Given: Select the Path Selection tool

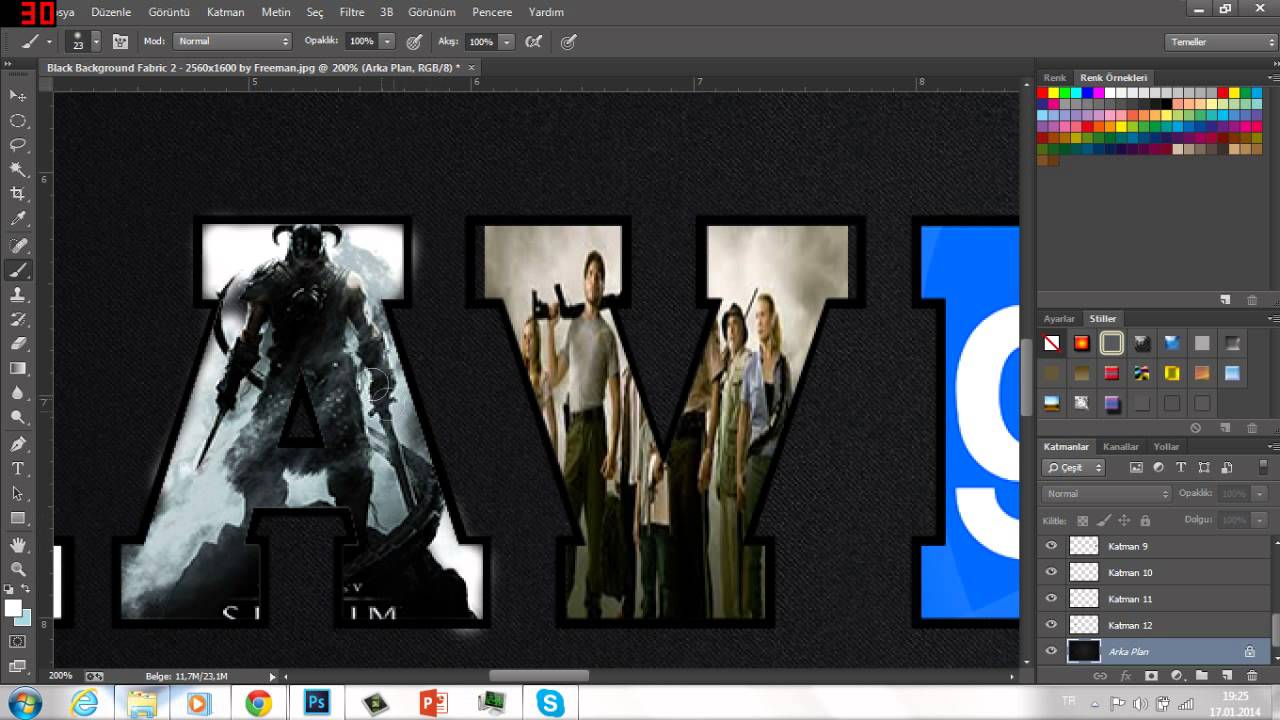Looking at the screenshot, I should click(18, 494).
